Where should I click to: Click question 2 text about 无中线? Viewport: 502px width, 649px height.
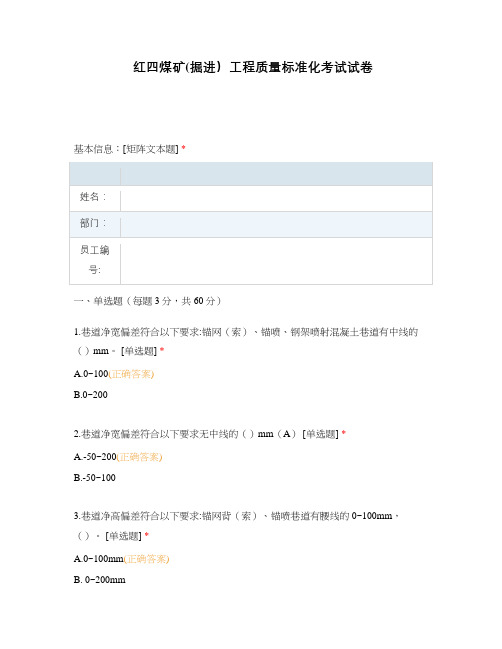pyautogui.click(x=209, y=434)
